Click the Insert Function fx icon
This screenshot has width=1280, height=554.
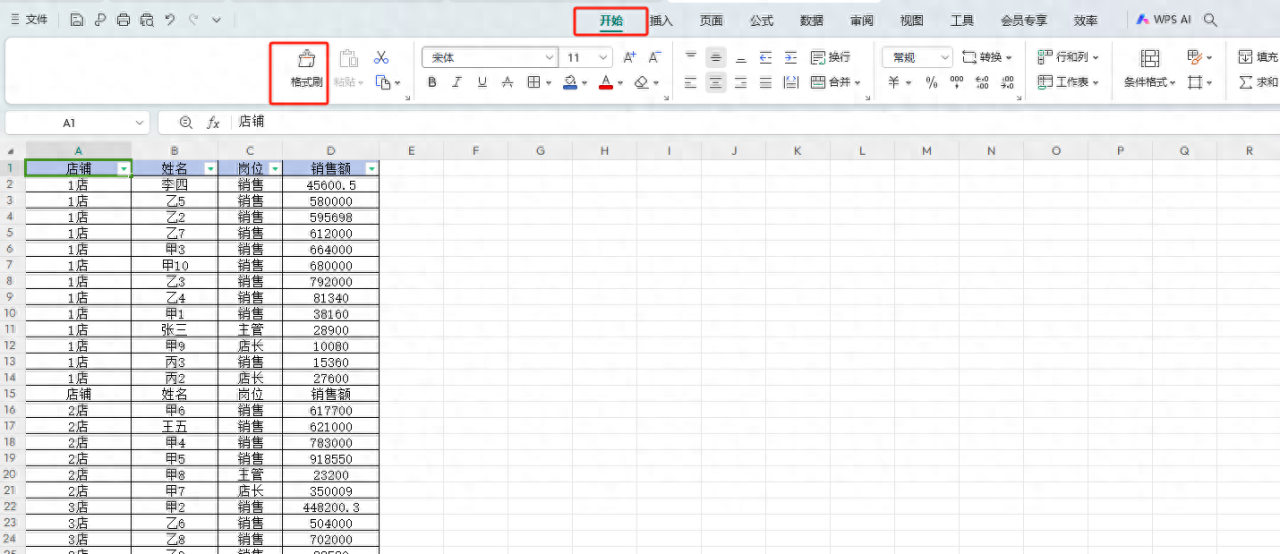(213, 122)
